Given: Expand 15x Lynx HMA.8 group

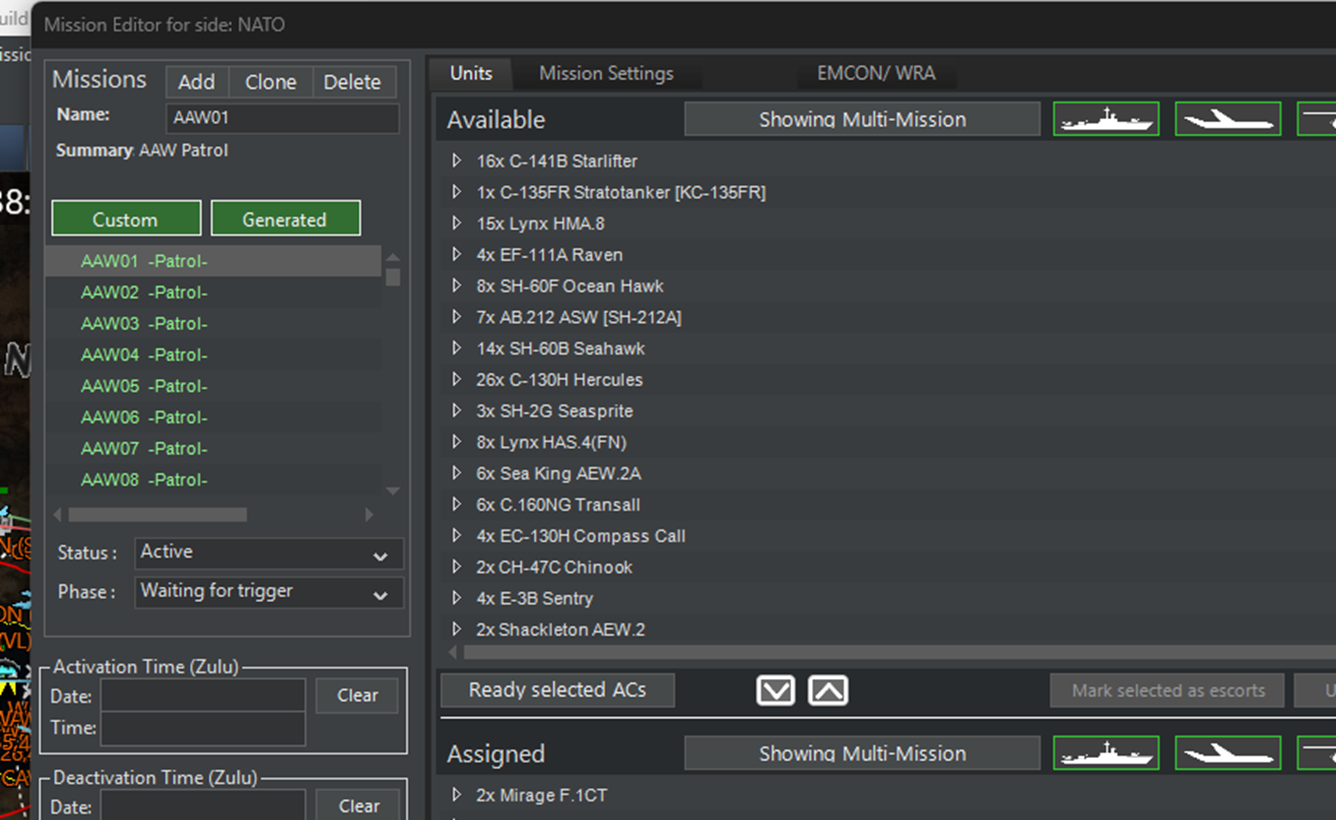Looking at the screenshot, I should coord(456,223).
